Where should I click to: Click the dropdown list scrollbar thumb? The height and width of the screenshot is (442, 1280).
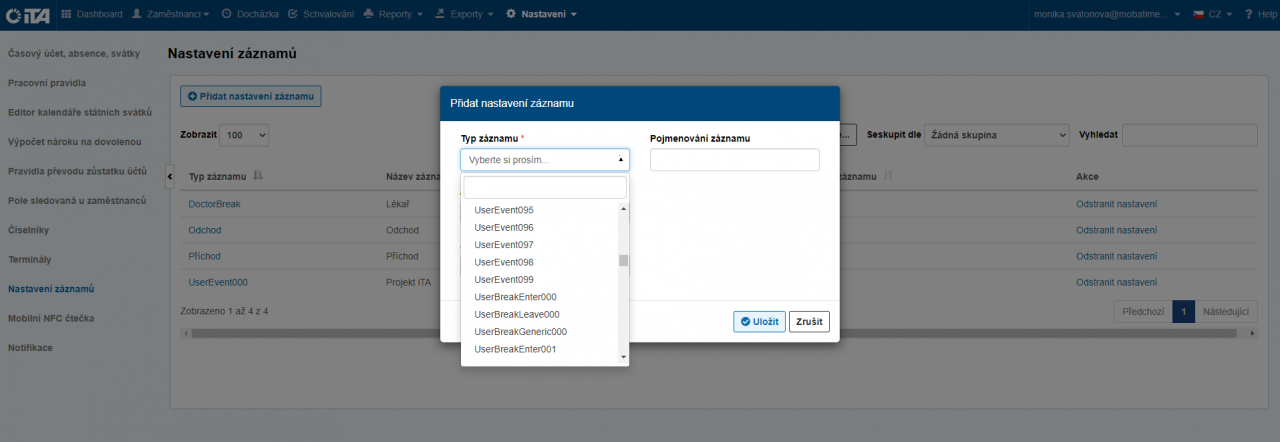tap(623, 261)
